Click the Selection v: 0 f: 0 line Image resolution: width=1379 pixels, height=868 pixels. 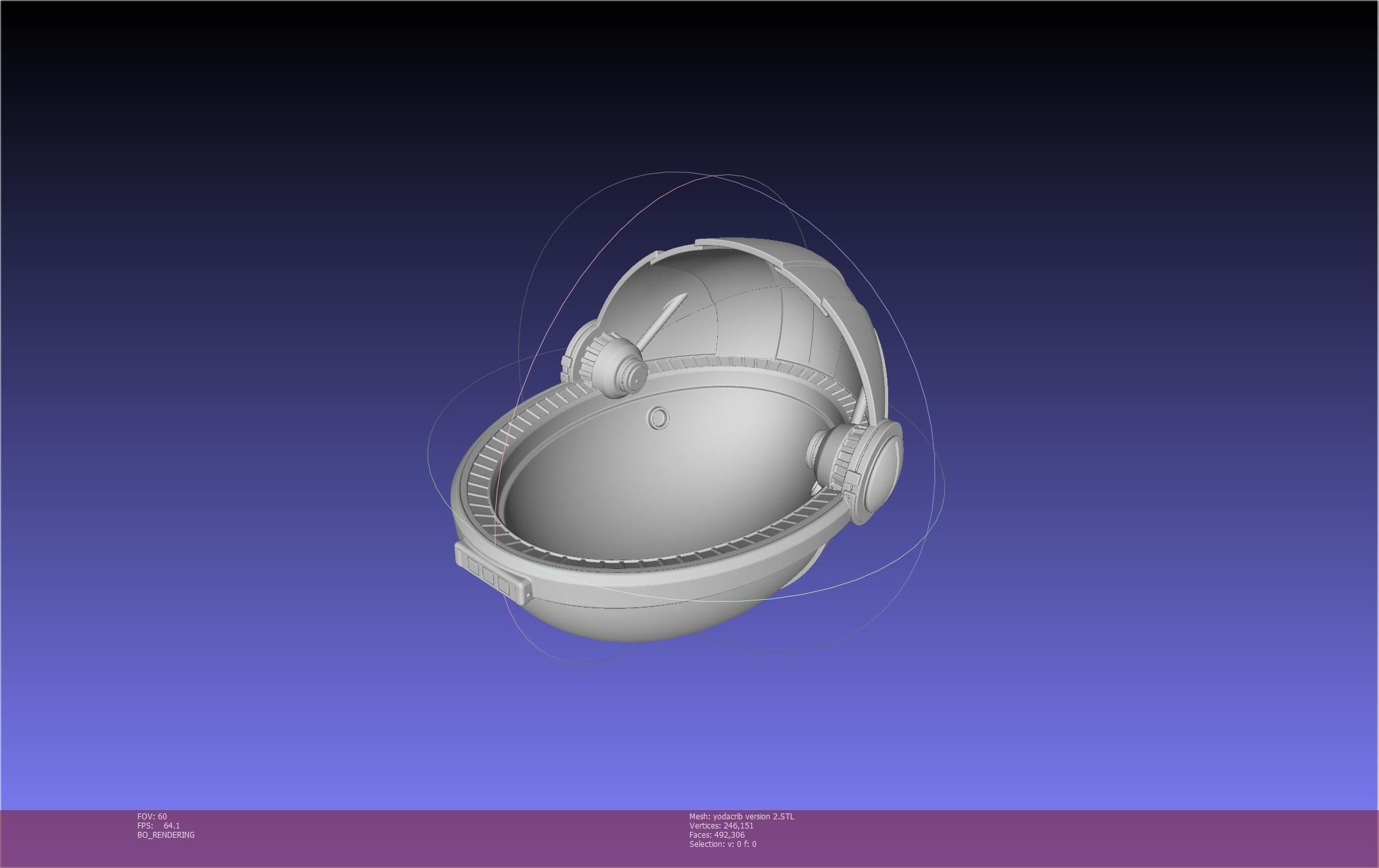pos(722,844)
